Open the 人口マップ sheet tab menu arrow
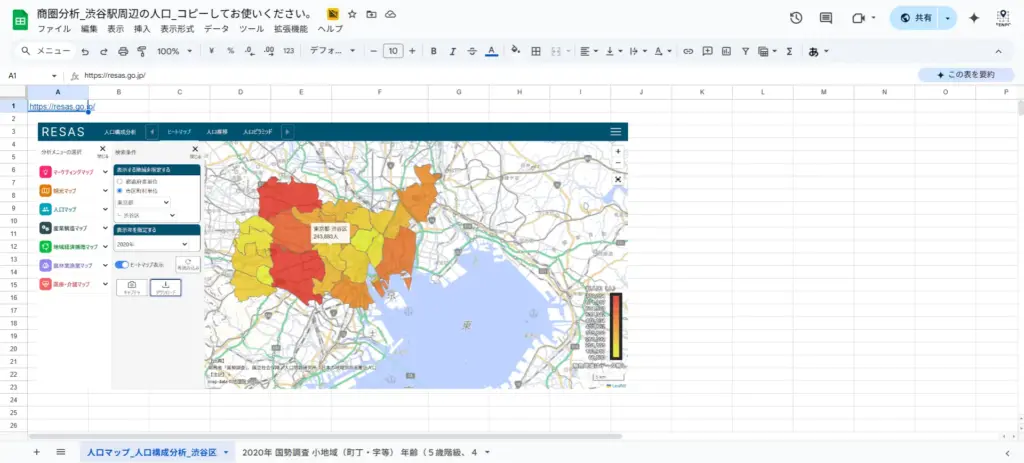The width and height of the screenshot is (1024, 463). [x=226, y=452]
